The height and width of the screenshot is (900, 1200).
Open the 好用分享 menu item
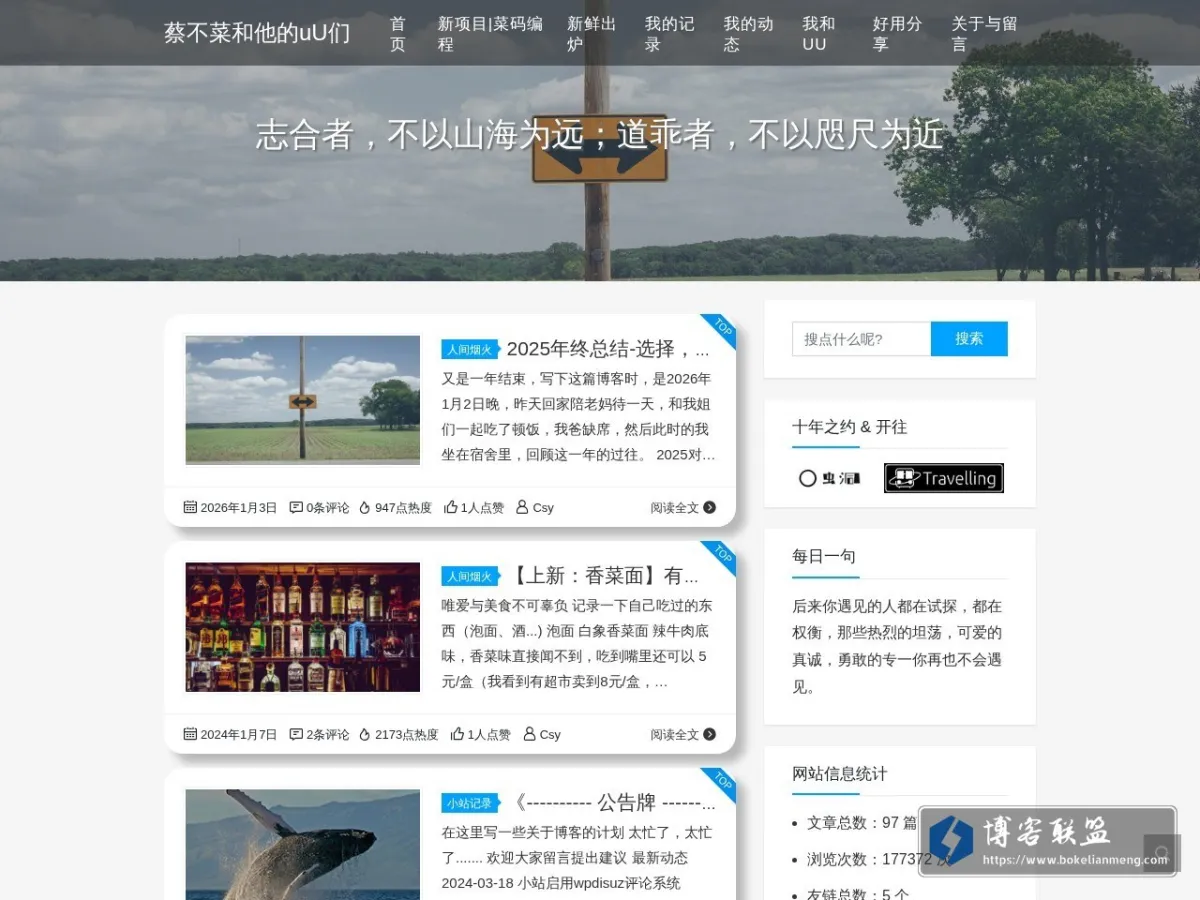[897, 34]
